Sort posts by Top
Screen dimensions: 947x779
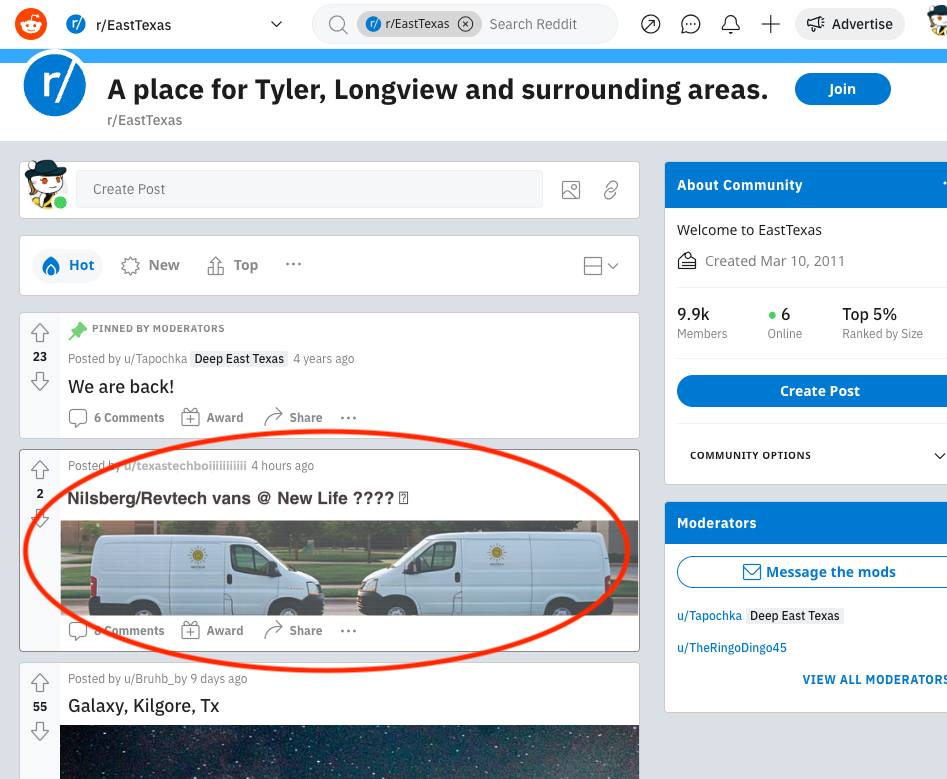coord(233,265)
